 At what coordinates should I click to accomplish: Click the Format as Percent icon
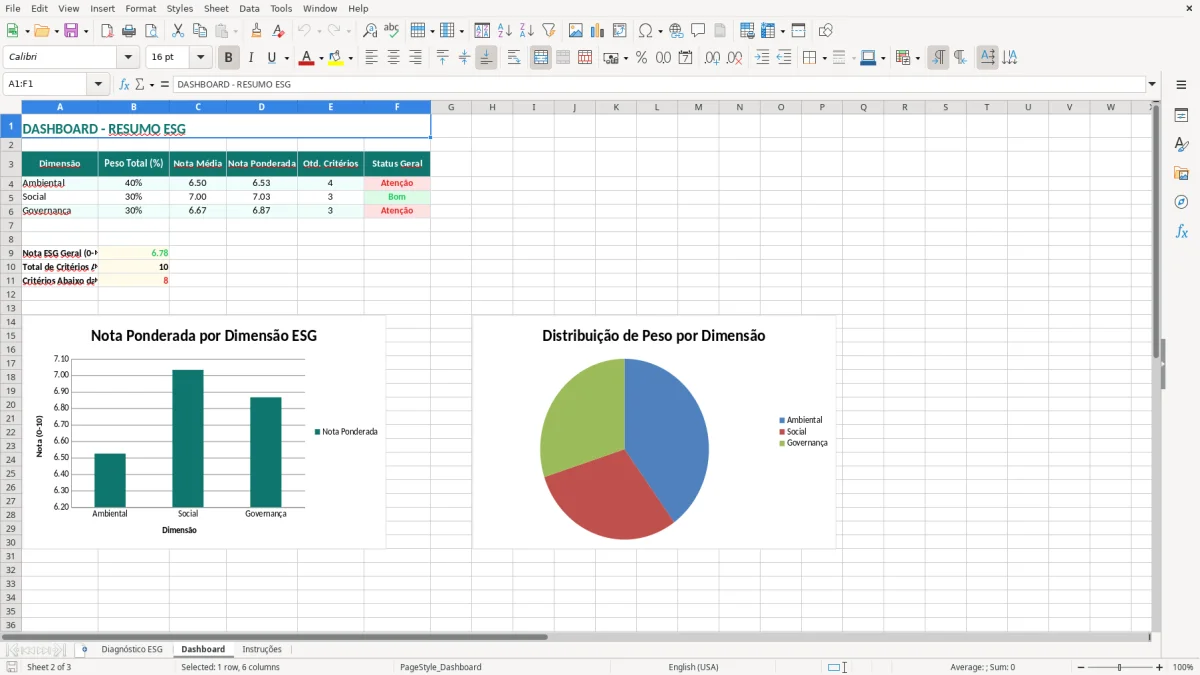[x=641, y=58]
